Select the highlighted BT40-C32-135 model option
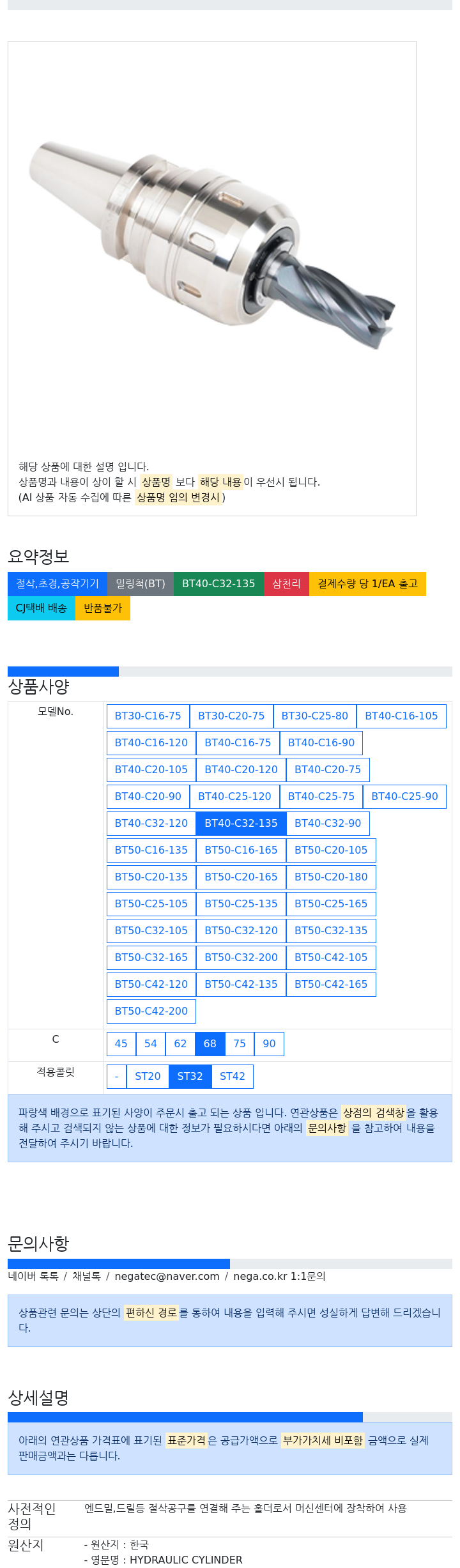Image resolution: width=460 pixels, height=1568 pixels. point(241,823)
